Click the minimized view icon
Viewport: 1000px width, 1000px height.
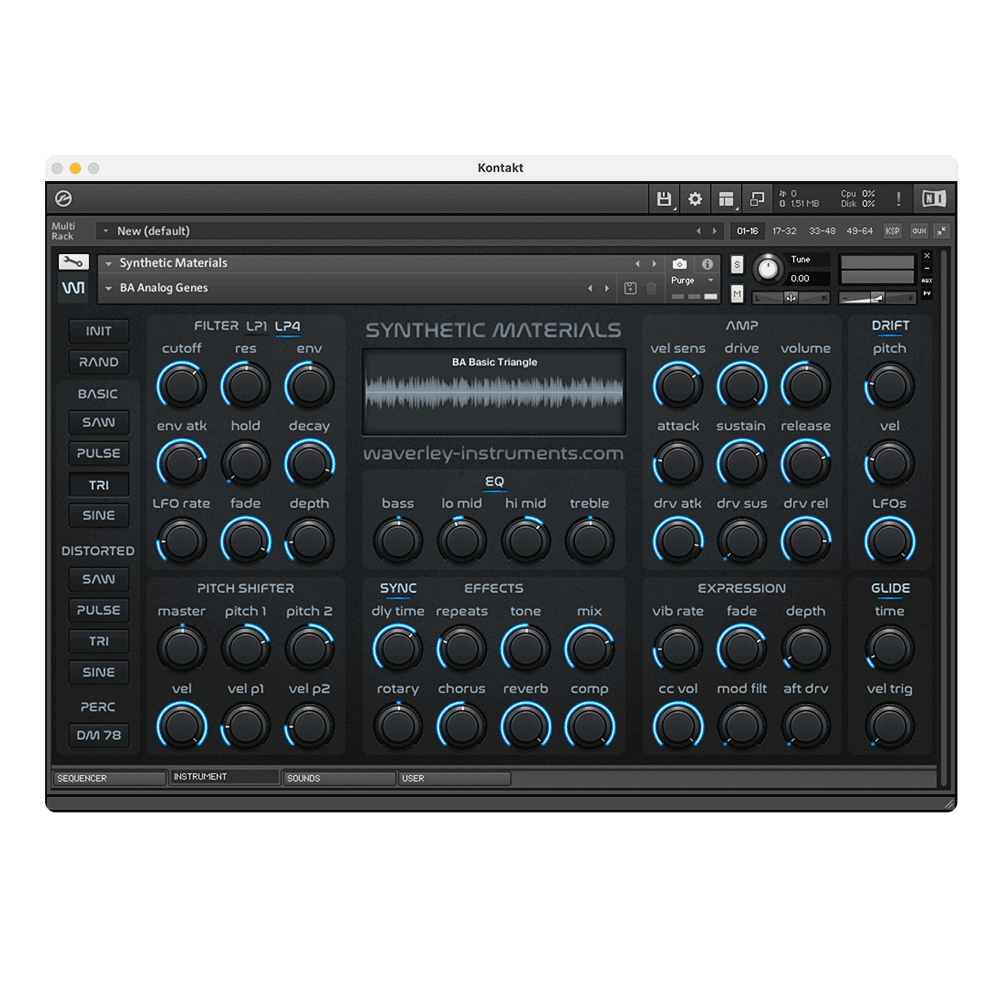(x=757, y=199)
